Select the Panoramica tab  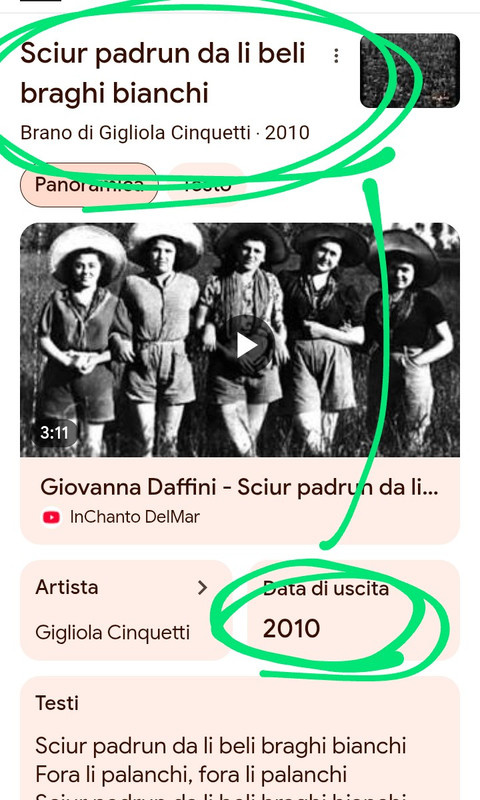(x=89, y=184)
